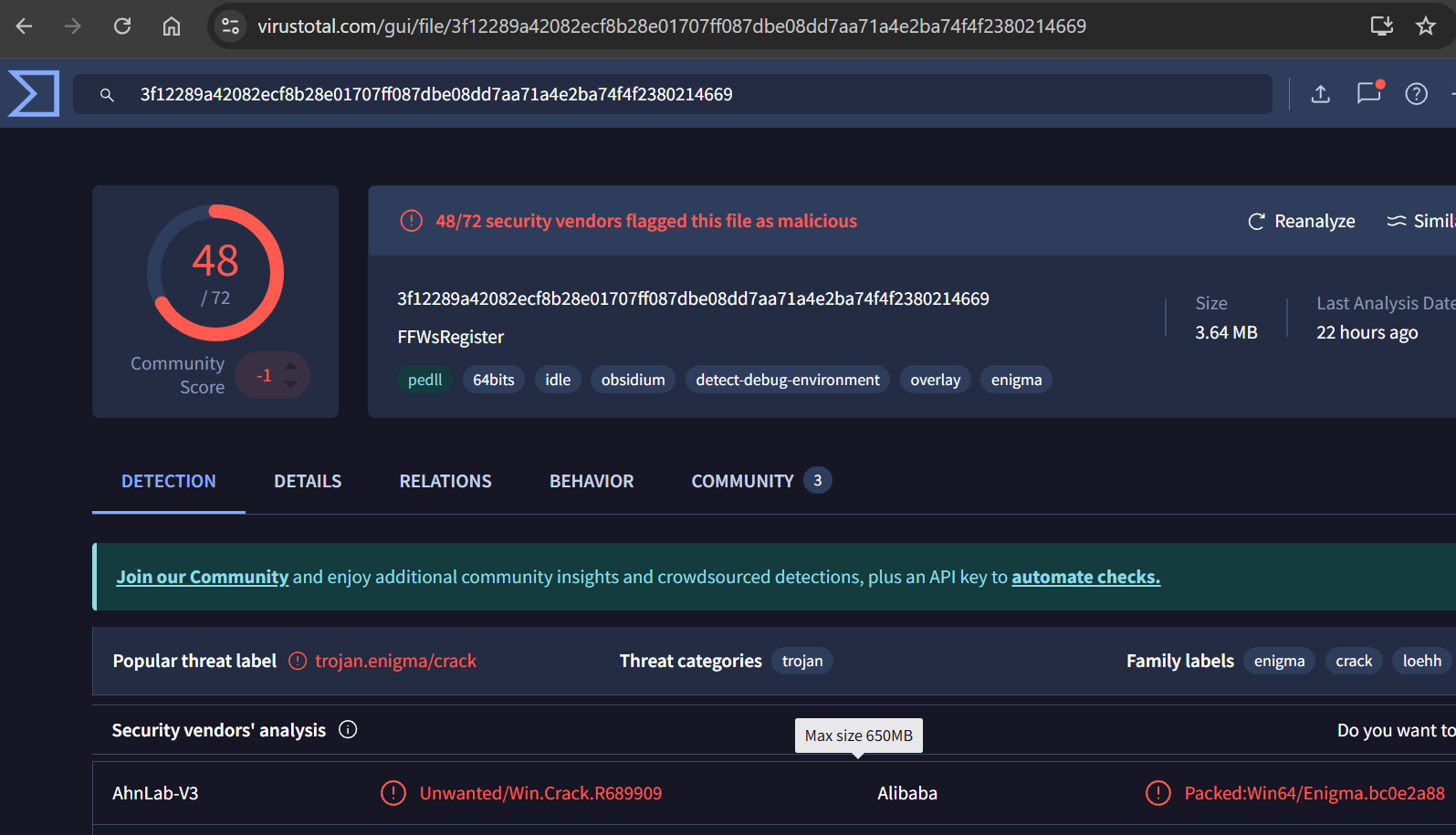The width and height of the screenshot is (1456, 835).
Task: Open the upload file icon
Action: (x=1321, y=94)
